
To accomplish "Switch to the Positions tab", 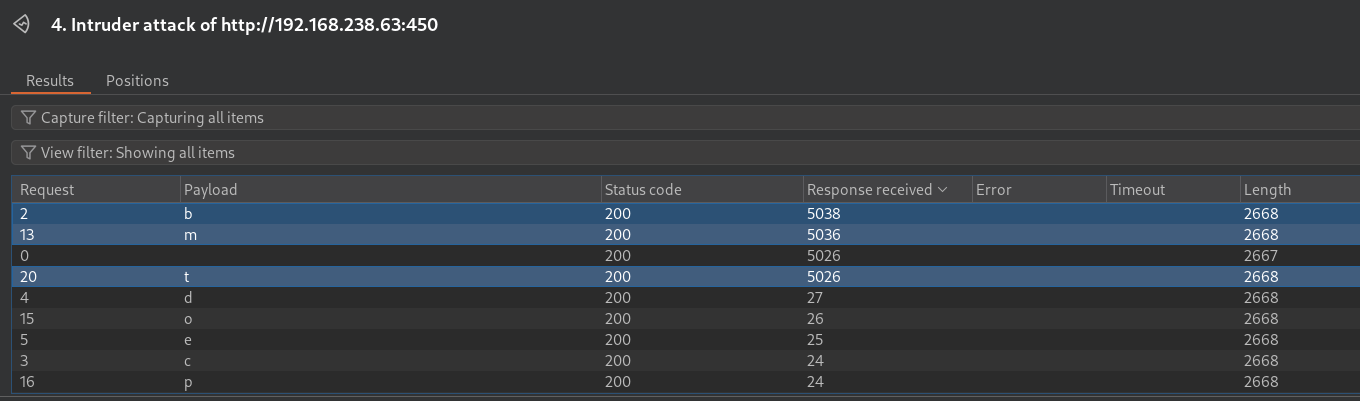I will click(x=137, y=81).
